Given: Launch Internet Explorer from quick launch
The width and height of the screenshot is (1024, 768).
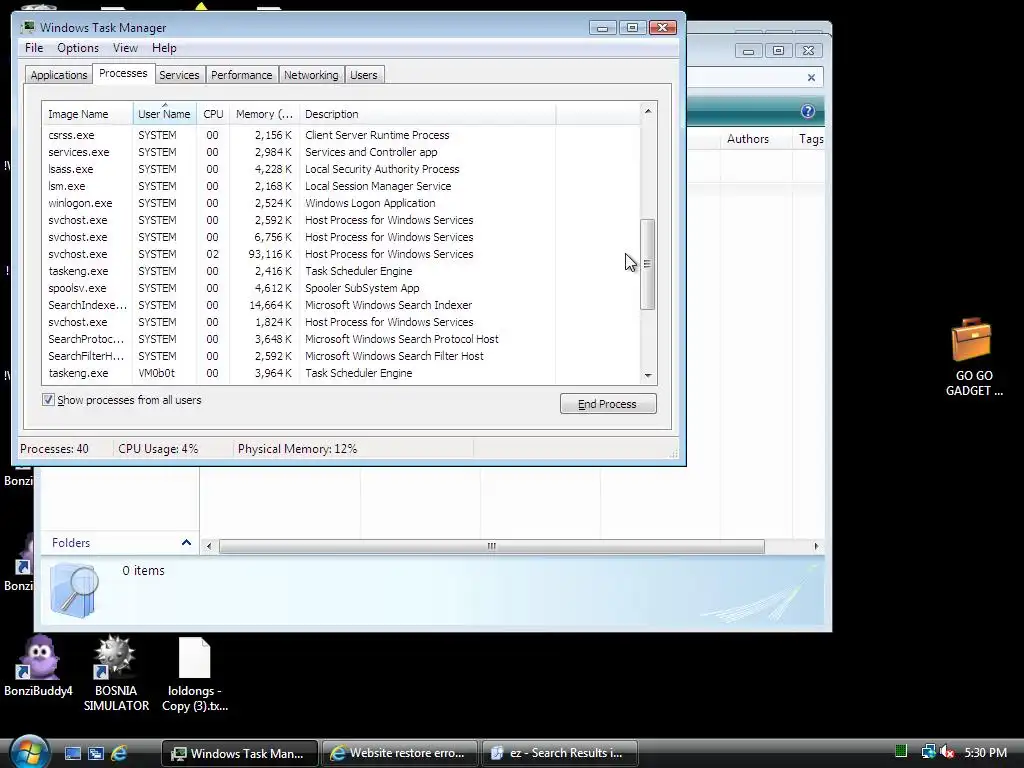Looking at the screenshot, I should (x=119, y=753).
